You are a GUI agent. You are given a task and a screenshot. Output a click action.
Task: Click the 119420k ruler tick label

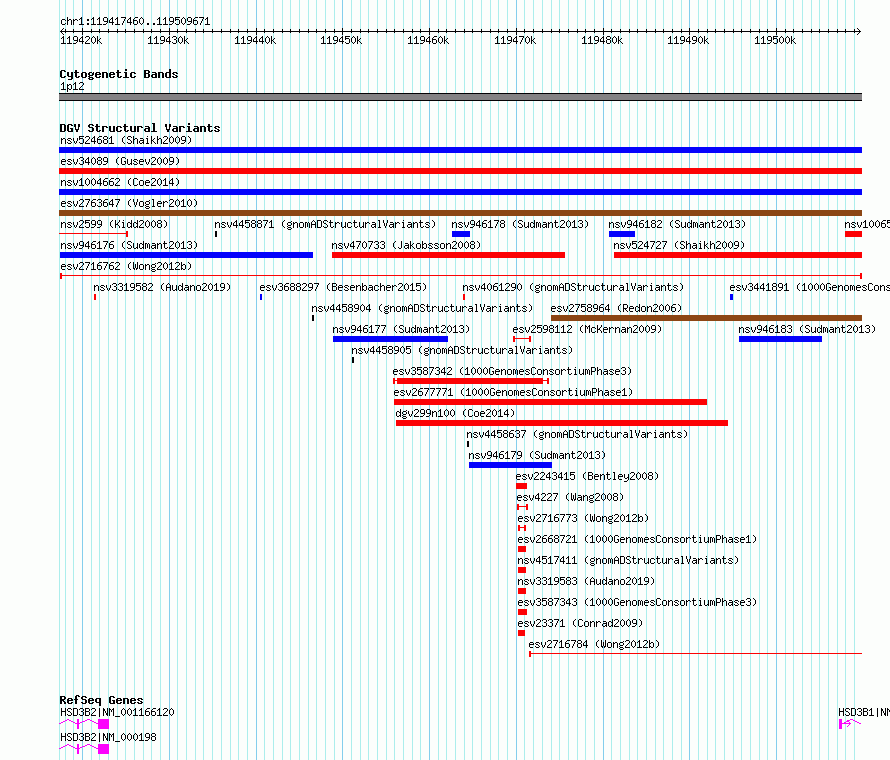(x=81, y=40)
